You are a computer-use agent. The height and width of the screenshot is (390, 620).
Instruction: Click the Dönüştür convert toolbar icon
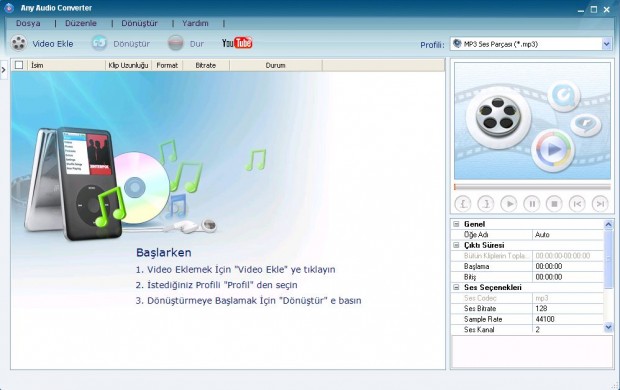point(99,43)
